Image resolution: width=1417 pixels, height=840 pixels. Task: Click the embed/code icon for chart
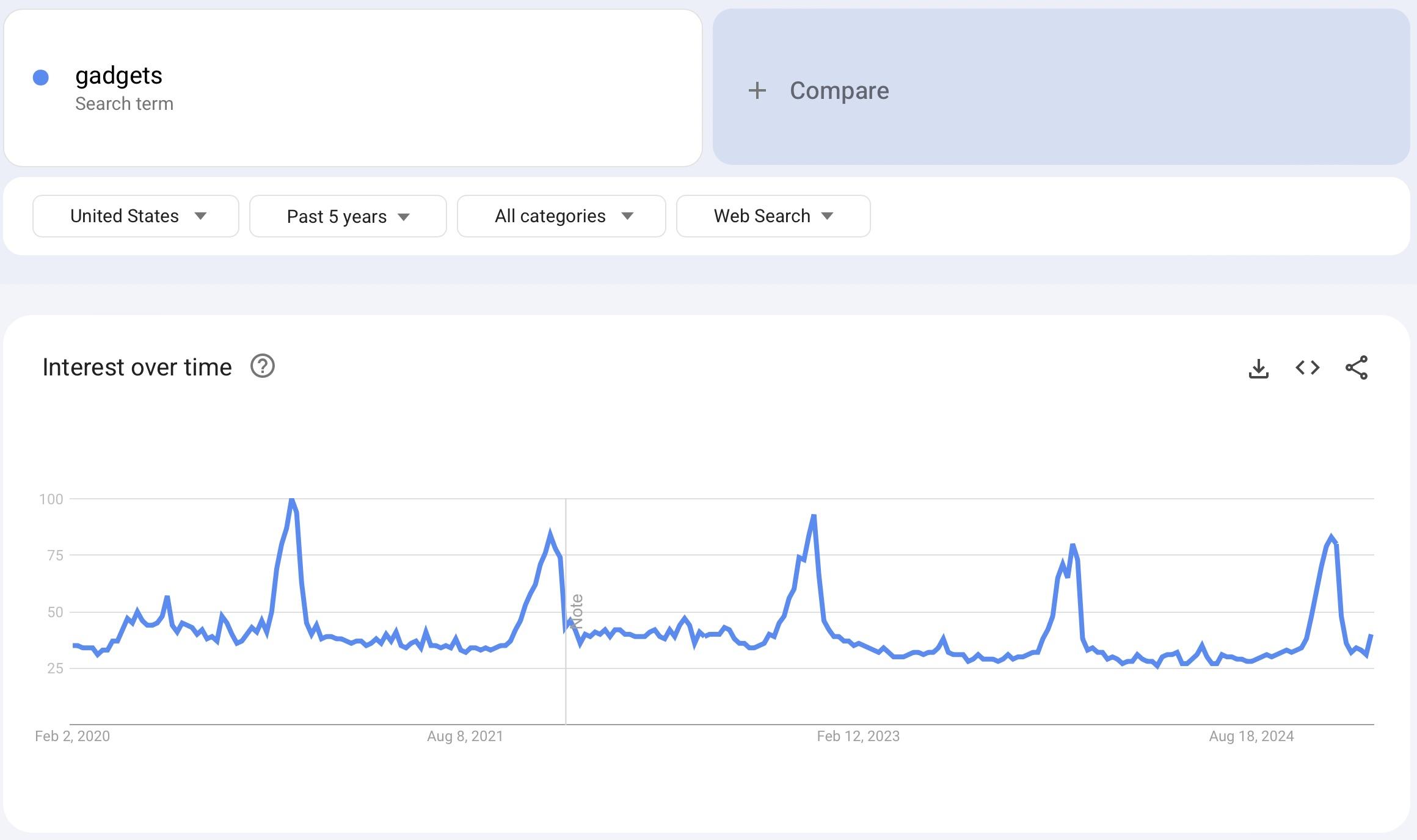1308,367
